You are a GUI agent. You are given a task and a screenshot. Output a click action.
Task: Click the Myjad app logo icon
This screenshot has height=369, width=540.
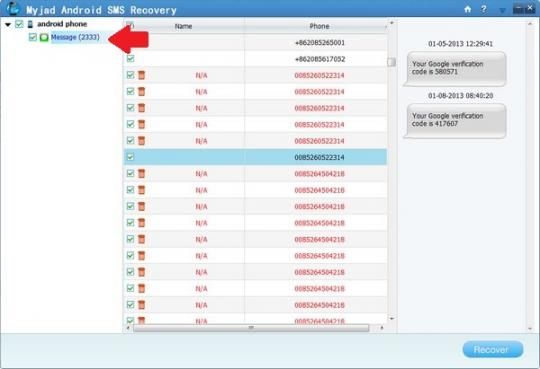13,9
